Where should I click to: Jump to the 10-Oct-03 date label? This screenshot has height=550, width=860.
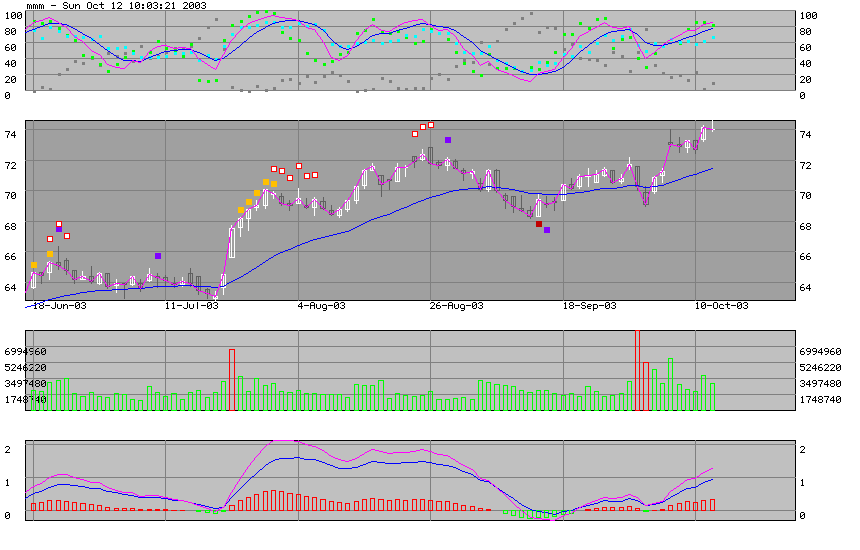722,305
